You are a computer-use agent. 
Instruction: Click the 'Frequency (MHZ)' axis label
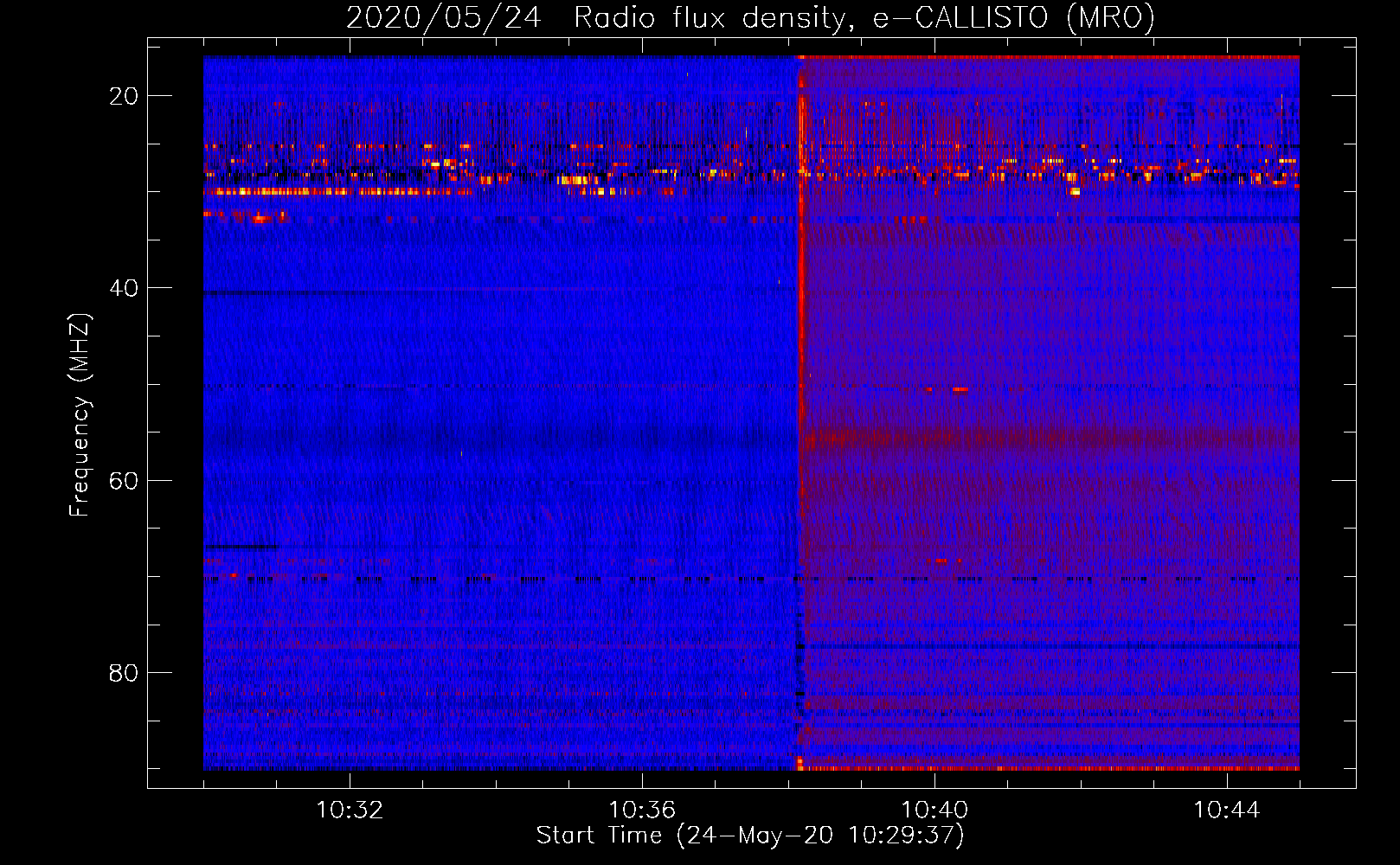point(80,415)
